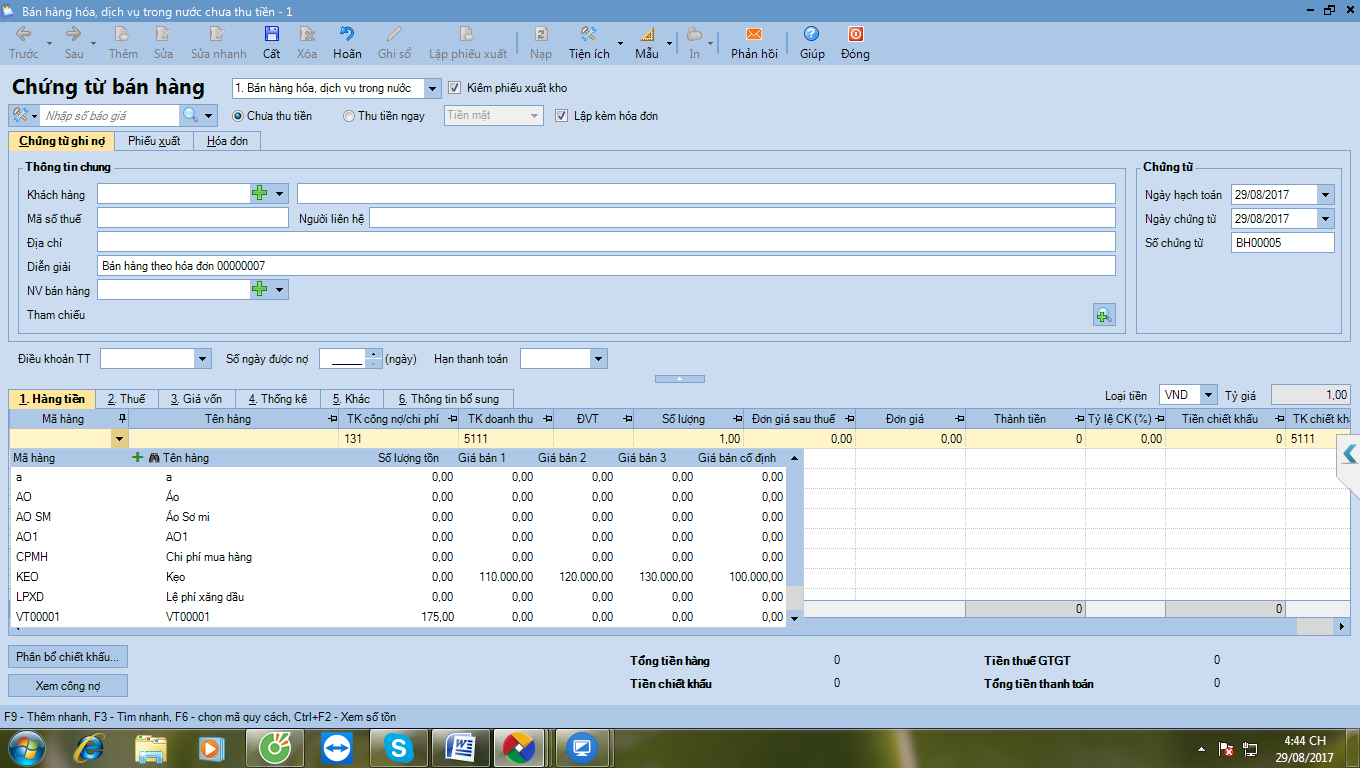Open the Ngày chứng từ date dropdown
Screen dimensions: 1360x768
[x=1326, y=219]
